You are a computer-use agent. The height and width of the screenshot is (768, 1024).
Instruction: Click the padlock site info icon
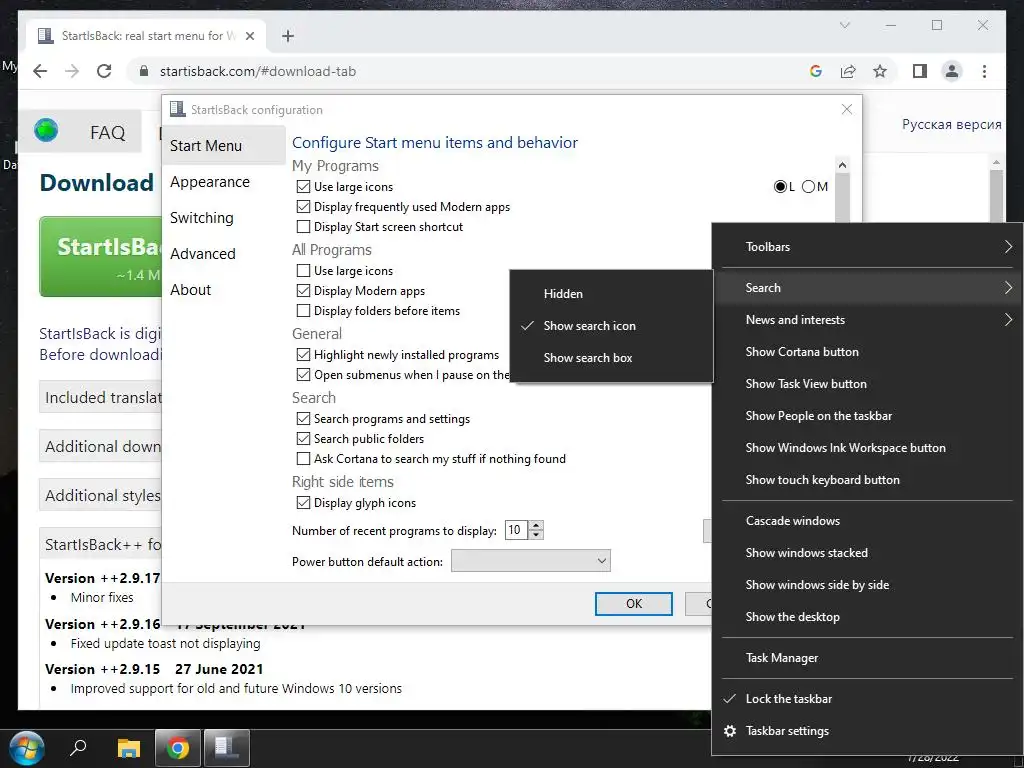(144, 71)
